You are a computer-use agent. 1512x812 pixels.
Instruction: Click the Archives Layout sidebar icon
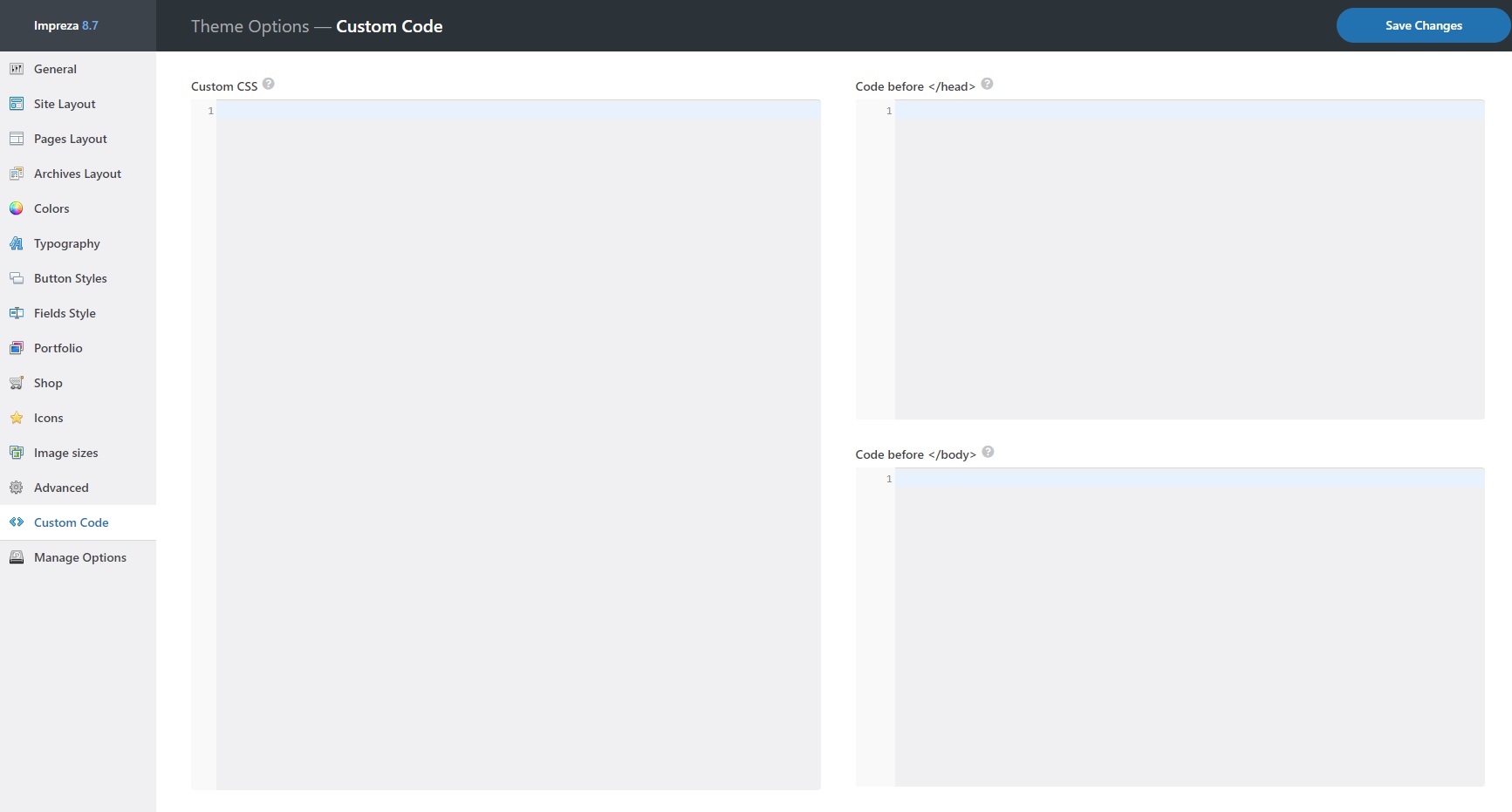pyautogui.click(x=17, y=174)
